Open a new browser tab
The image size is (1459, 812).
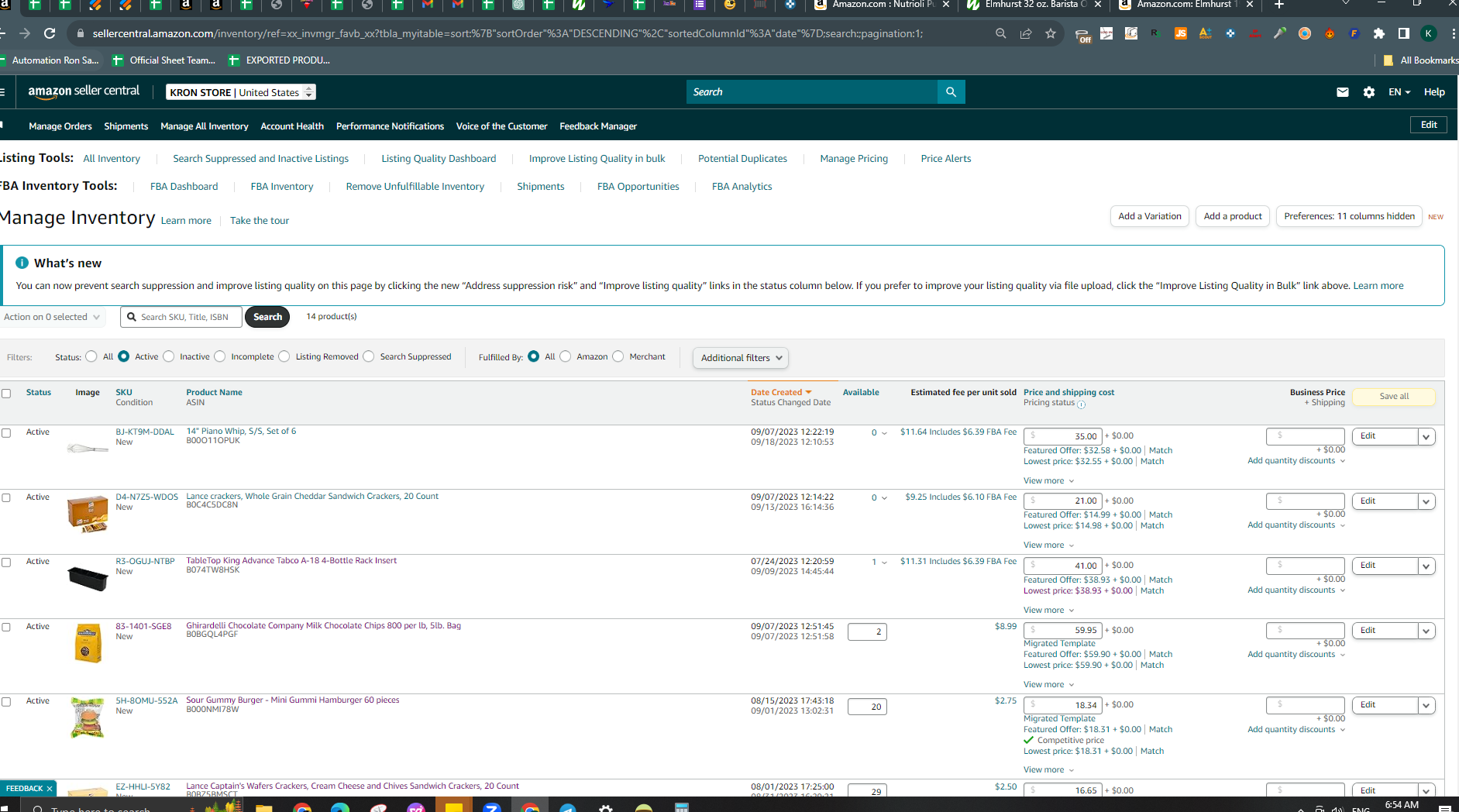pyautogui.click(x=1279, y=5)
